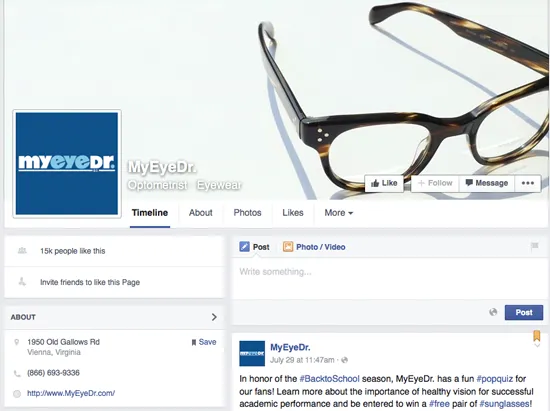The height and width of the screenshot is (411, 550).
Task: Click the invite friends person icon
Action: [22, 282]
